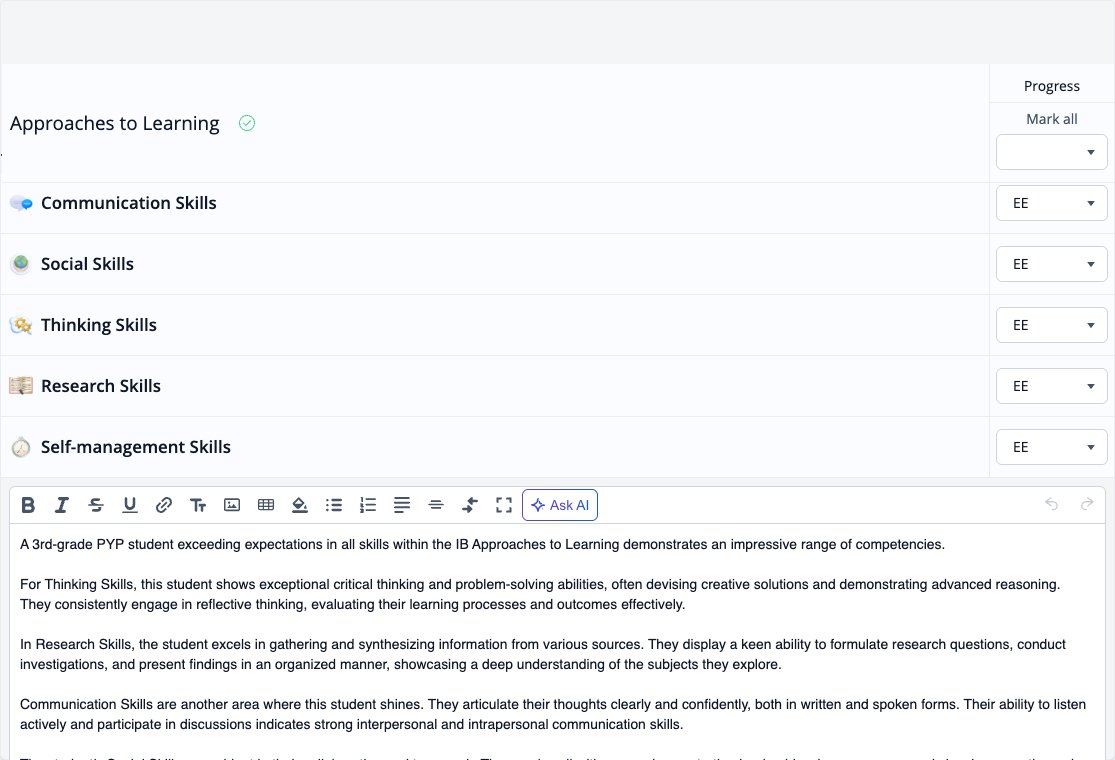This screenshot has height=760, width=1115.
Task: Click the Ask AI button
Action: 560,505
